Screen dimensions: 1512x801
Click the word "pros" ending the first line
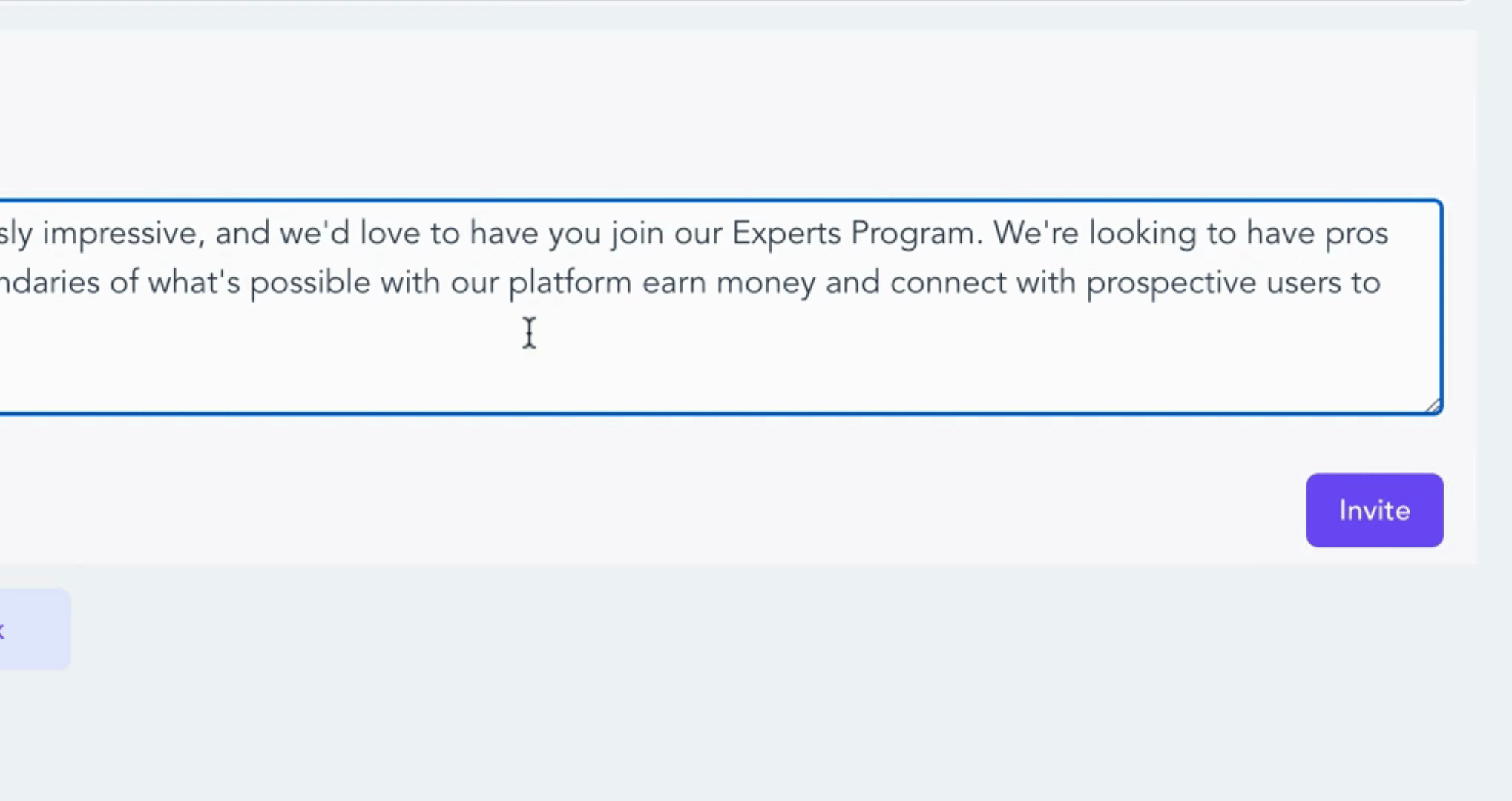pyautogui.click(x=1356, y=234)
